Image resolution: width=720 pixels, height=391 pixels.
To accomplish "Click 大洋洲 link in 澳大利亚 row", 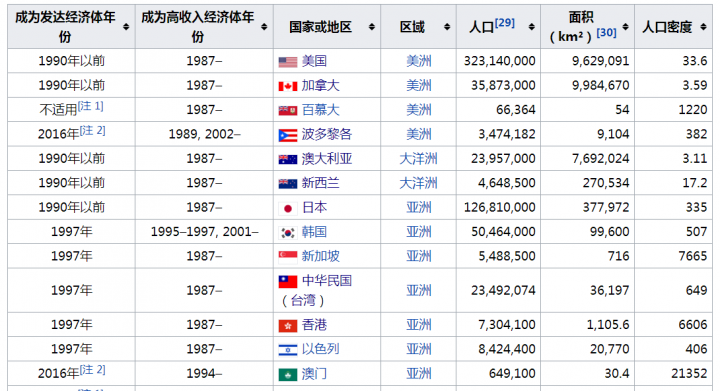I will [418, 159].
